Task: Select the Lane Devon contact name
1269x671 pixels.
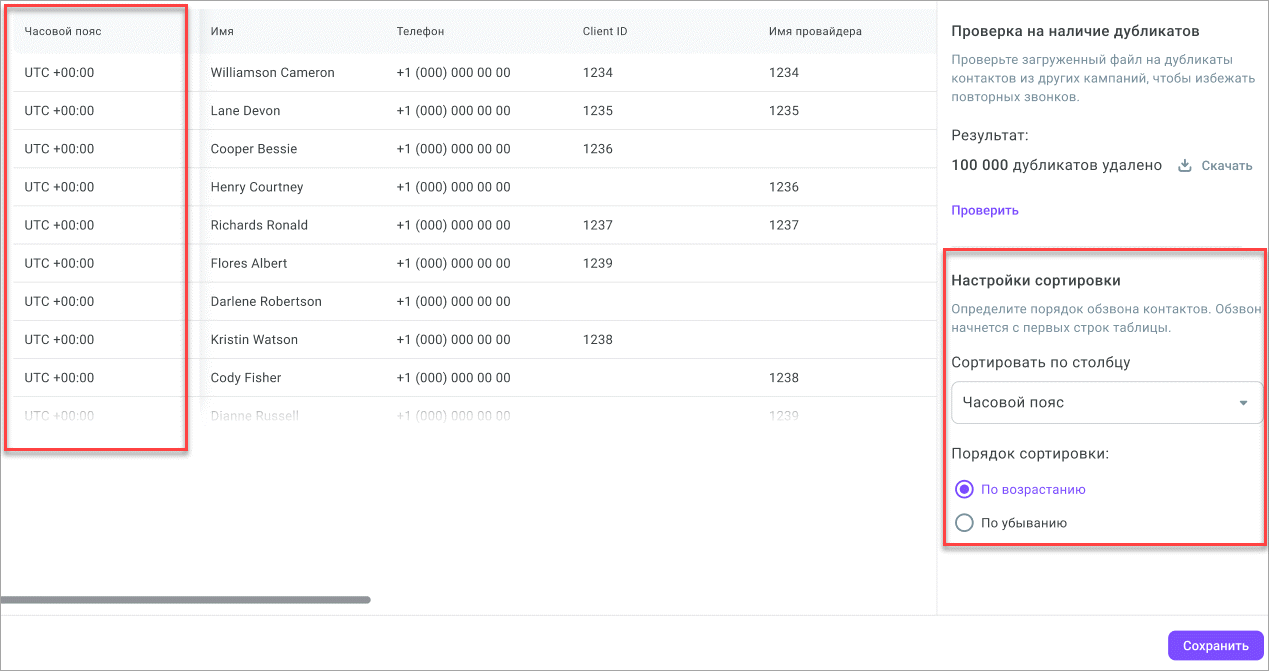Action: click(x=245, y=111)
